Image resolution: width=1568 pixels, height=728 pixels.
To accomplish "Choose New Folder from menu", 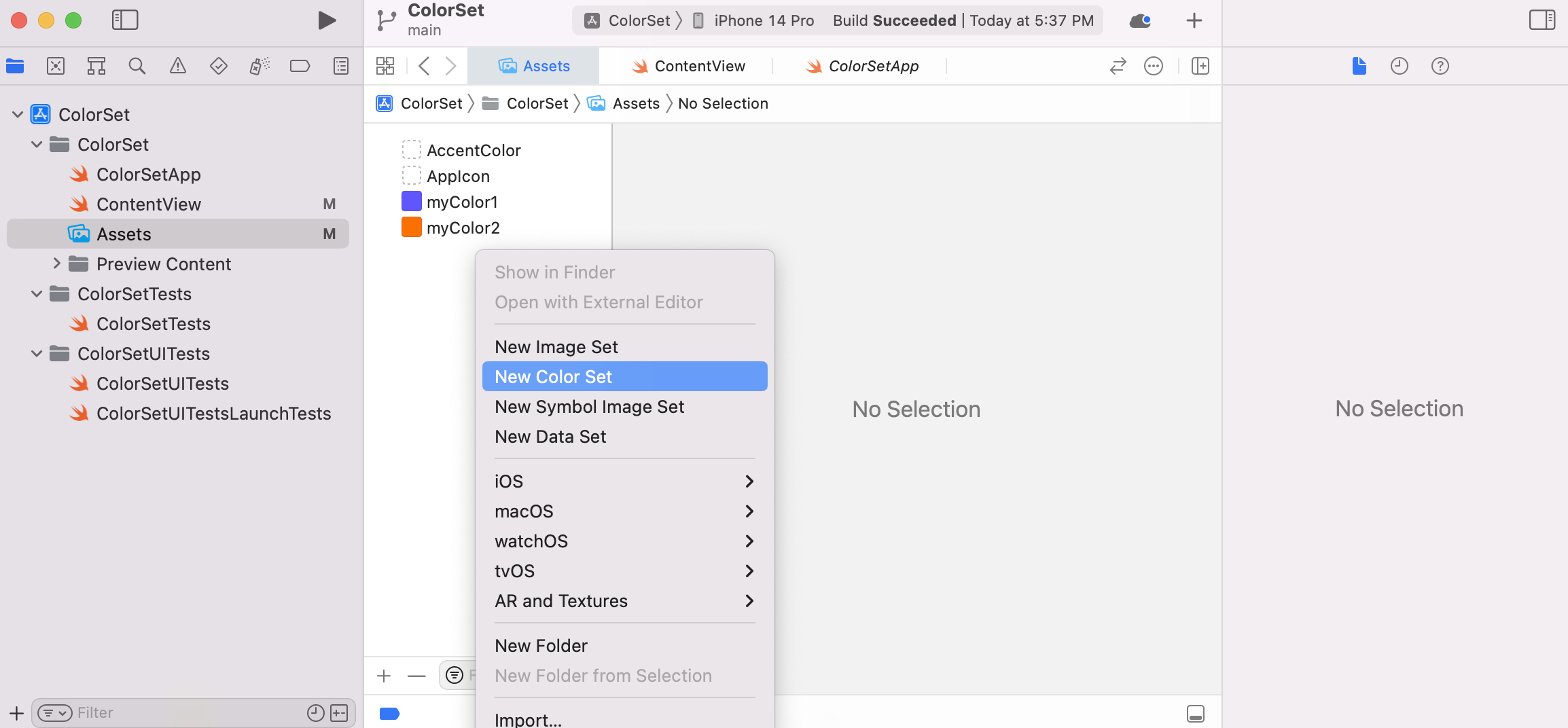I will point(624,646).
